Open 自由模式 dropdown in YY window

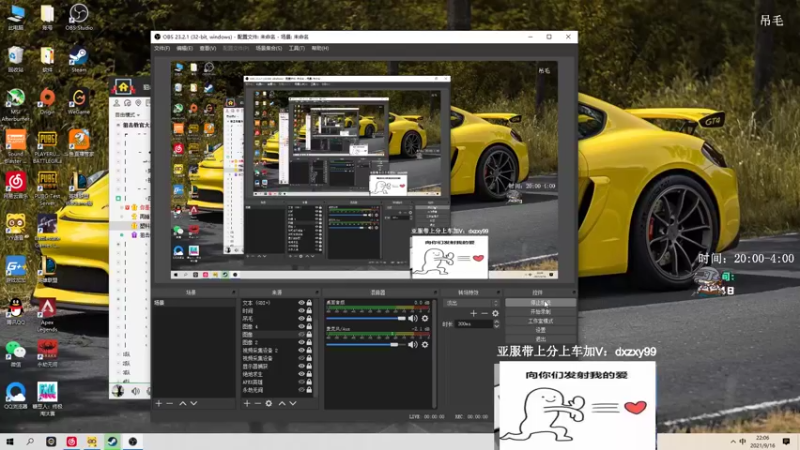(x=127, y=115)
